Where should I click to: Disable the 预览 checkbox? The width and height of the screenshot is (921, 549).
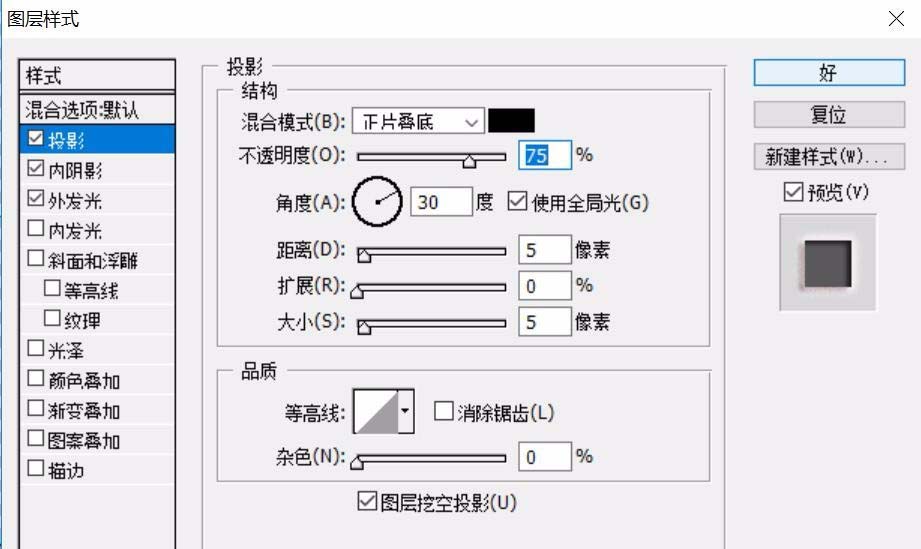[793, 192]
